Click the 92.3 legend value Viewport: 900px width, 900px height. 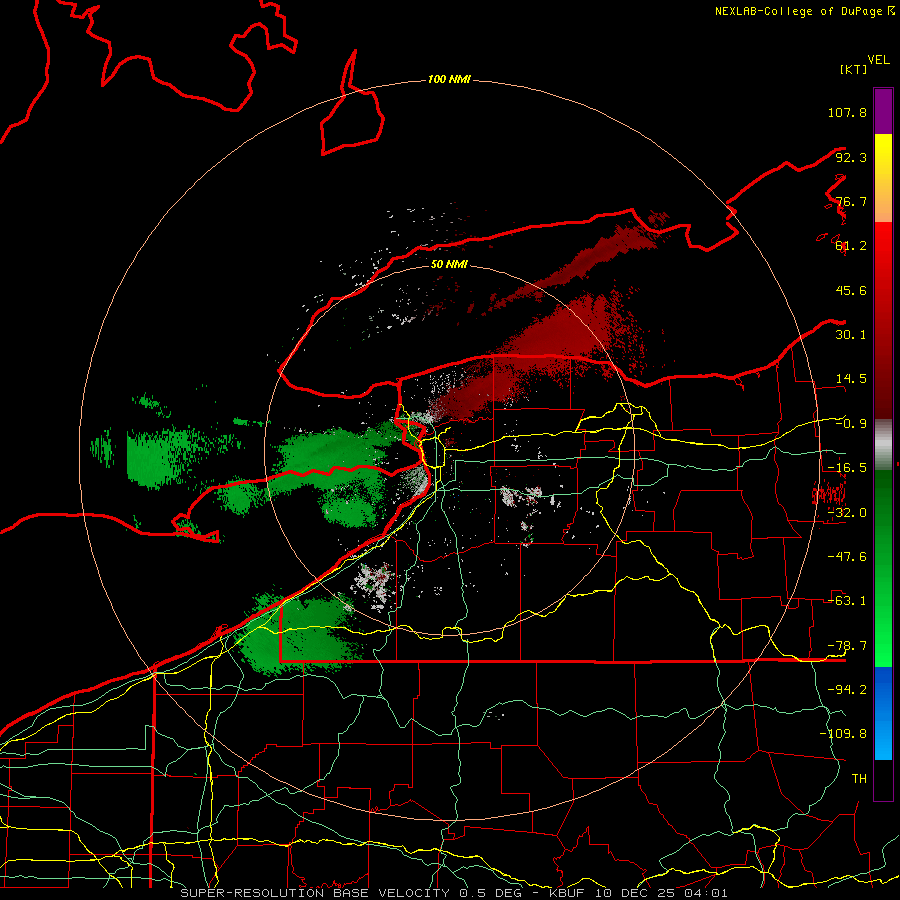(x=851, y=157)
